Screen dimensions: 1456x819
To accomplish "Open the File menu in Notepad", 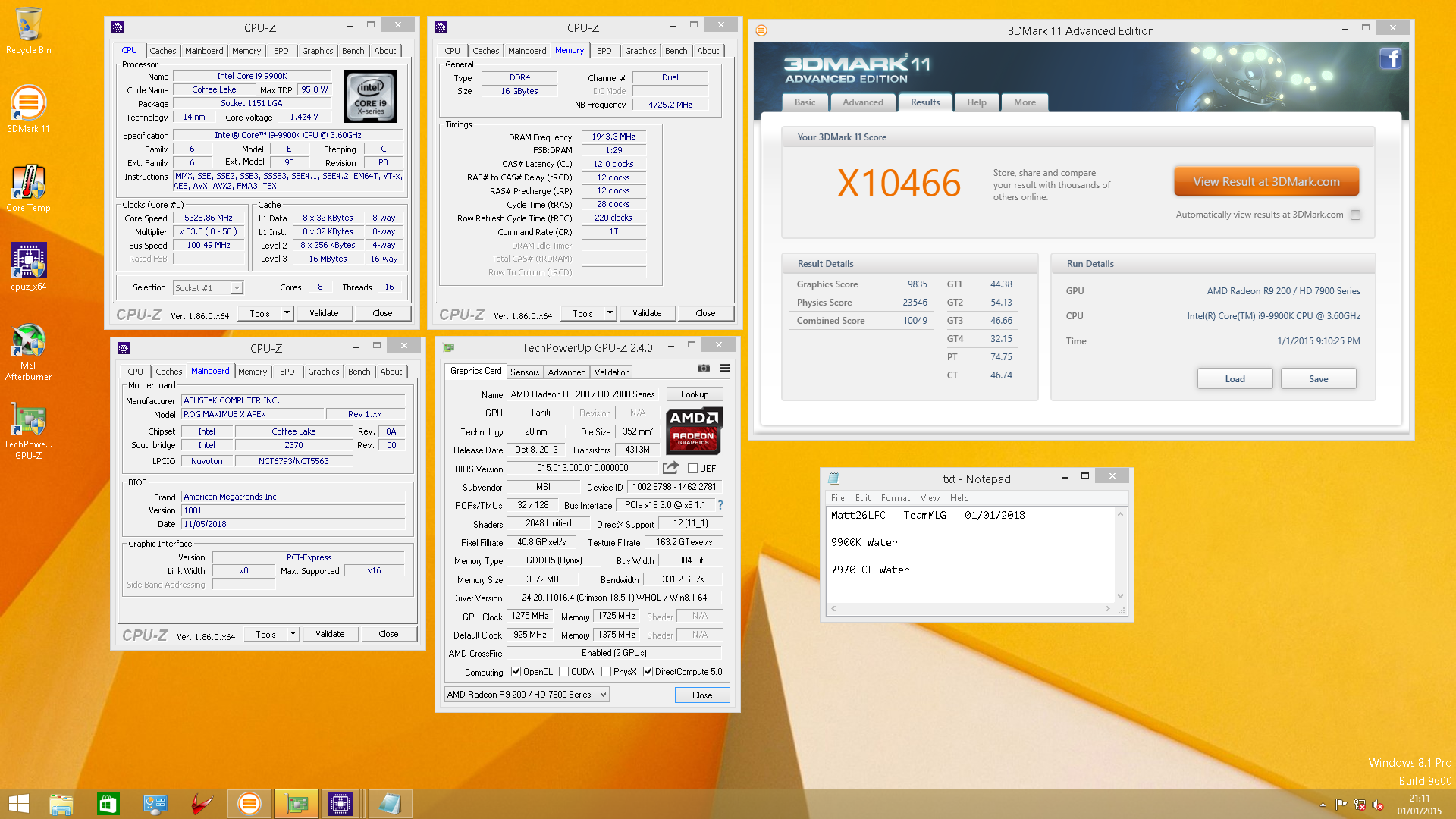I will click(837, 498).
